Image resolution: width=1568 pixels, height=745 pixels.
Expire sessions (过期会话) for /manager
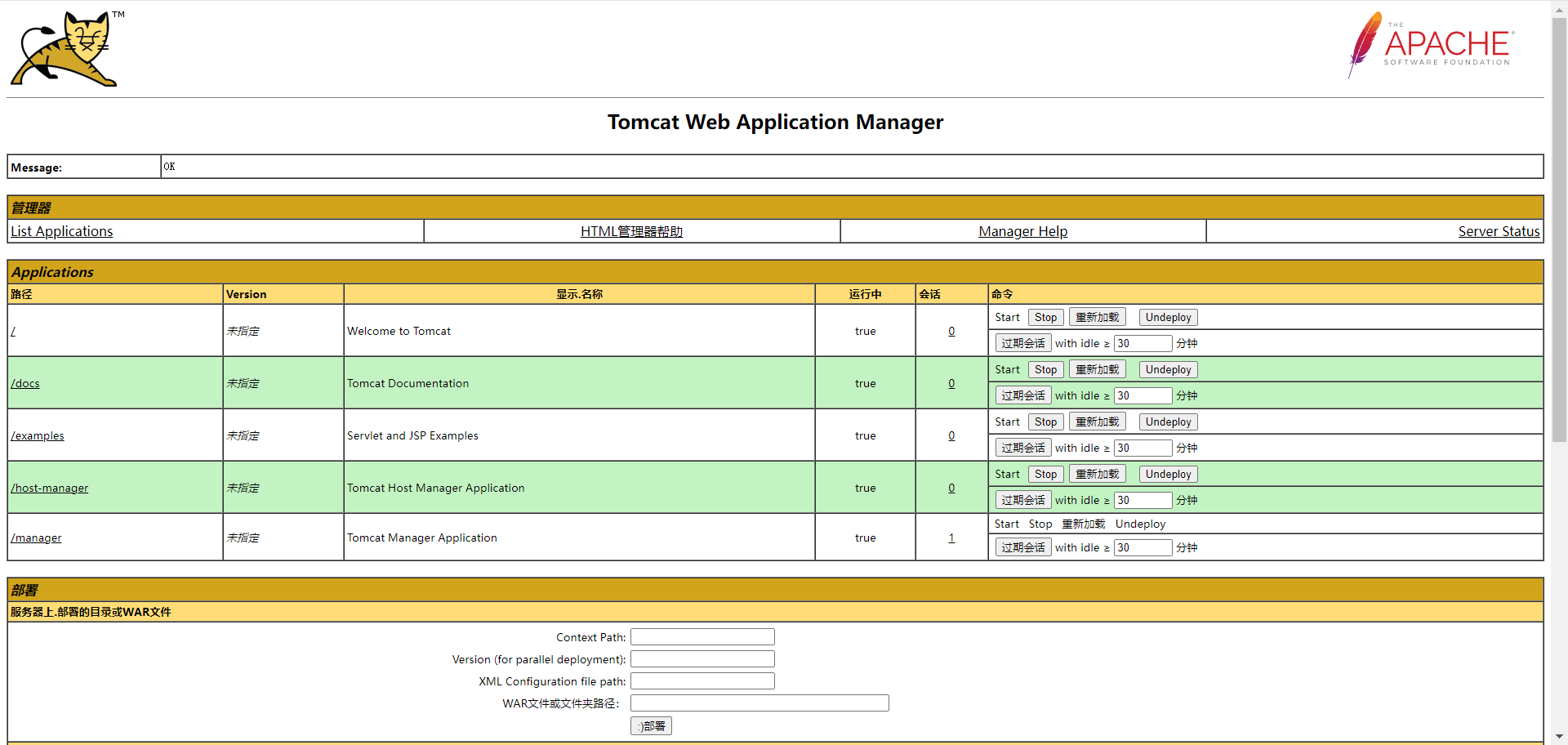[1023, 547]
